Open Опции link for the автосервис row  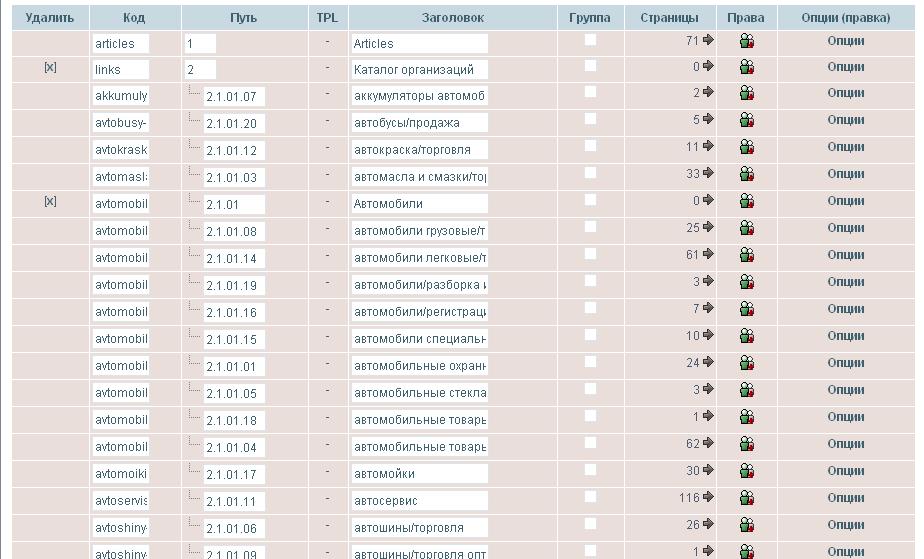point(845,498)
